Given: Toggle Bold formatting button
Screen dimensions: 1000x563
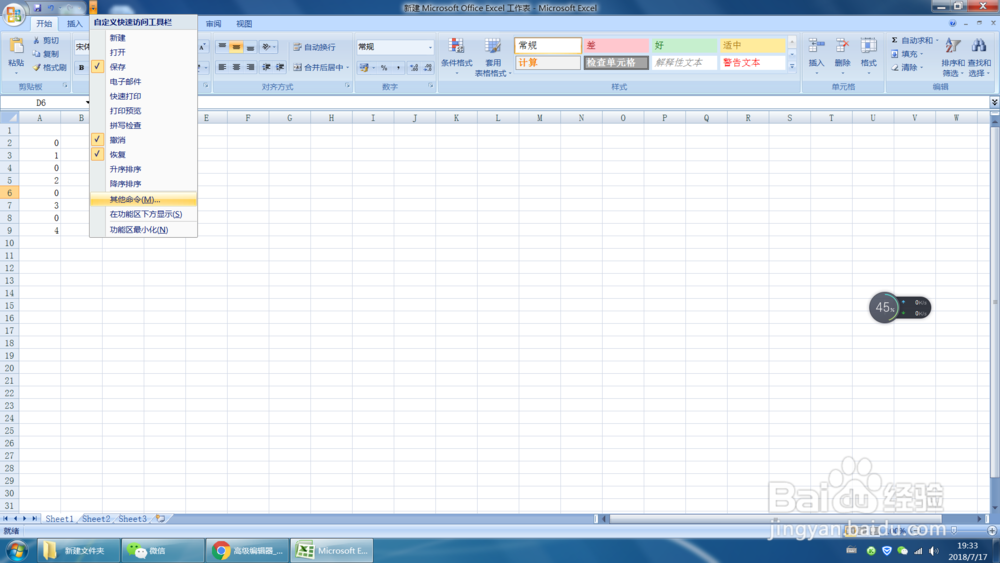Looking at the screenshot, I should click(82, 67).
